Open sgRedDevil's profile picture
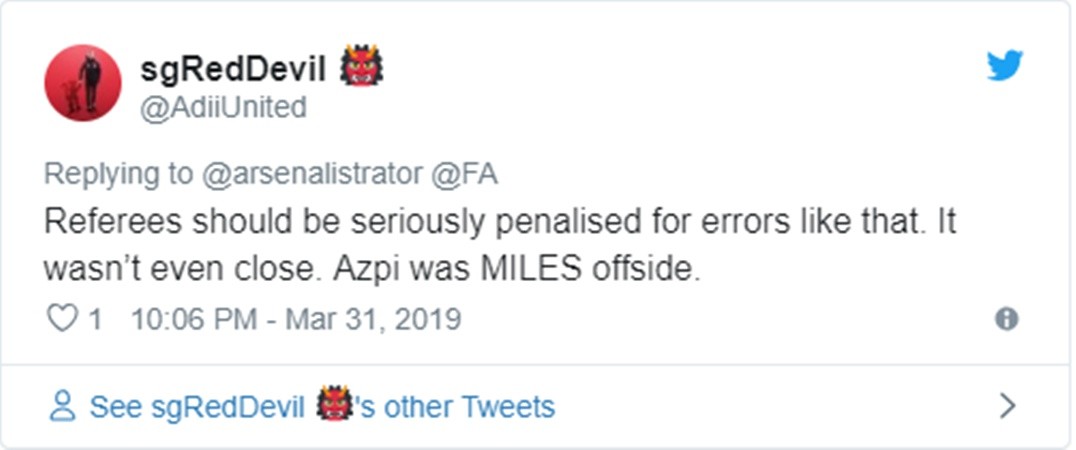The image size is (1076, 450). [x=82, y=83]
